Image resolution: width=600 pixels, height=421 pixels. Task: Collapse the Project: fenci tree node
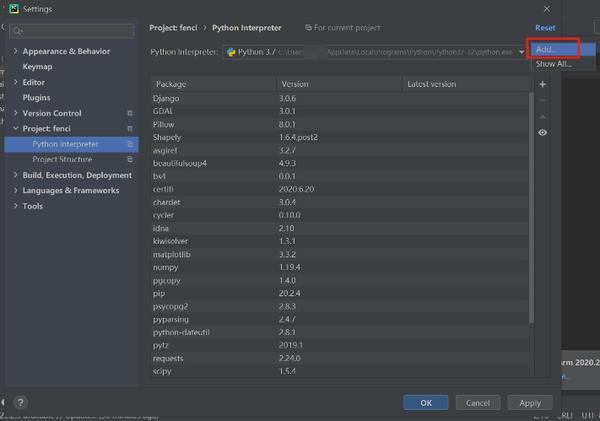click(15, 128)
